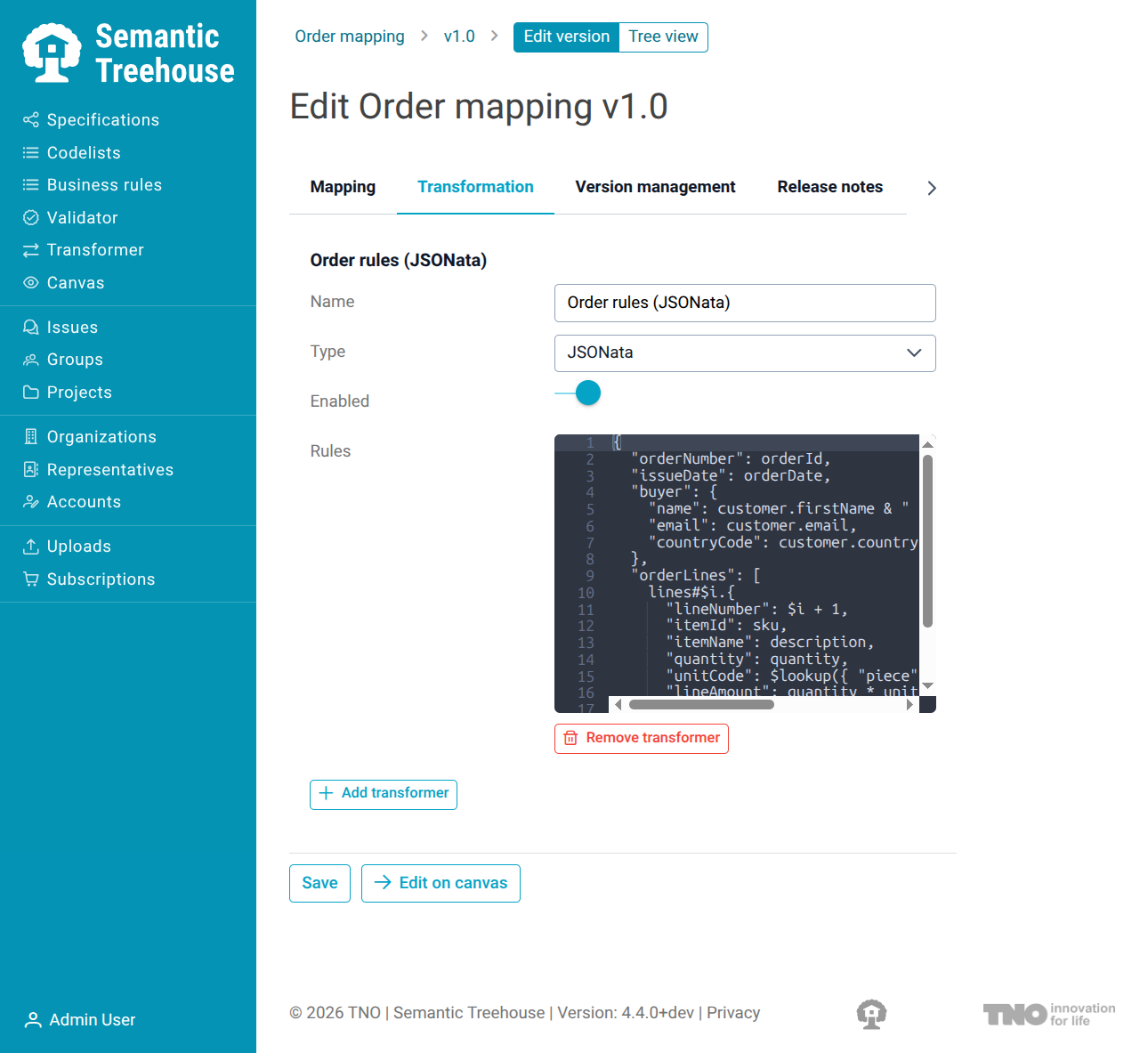Screen dimensions: 1148x1053
Task: Click the Add transformer button
Action: (x=384, y=794)
